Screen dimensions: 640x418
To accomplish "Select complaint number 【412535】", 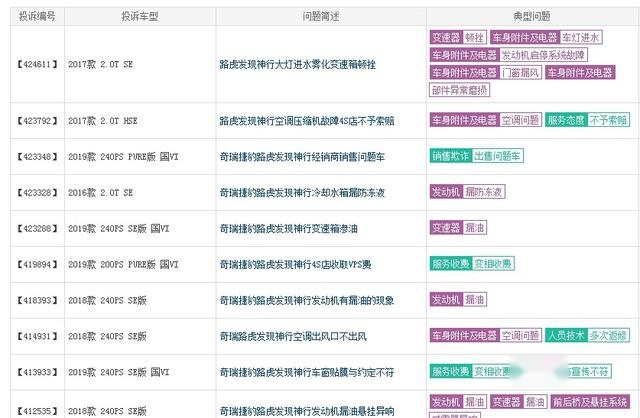I will click(37, 410).
